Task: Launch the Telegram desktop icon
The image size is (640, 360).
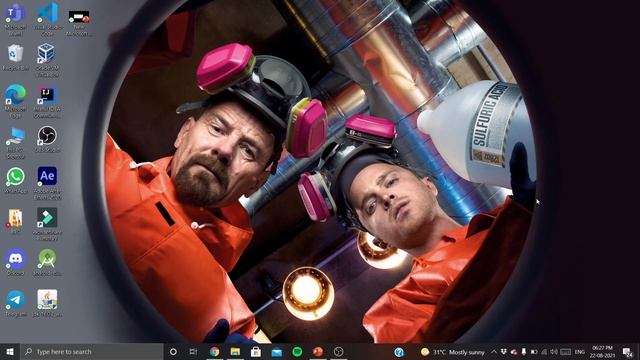Action: pyautogui.click(x=16, y=304)
